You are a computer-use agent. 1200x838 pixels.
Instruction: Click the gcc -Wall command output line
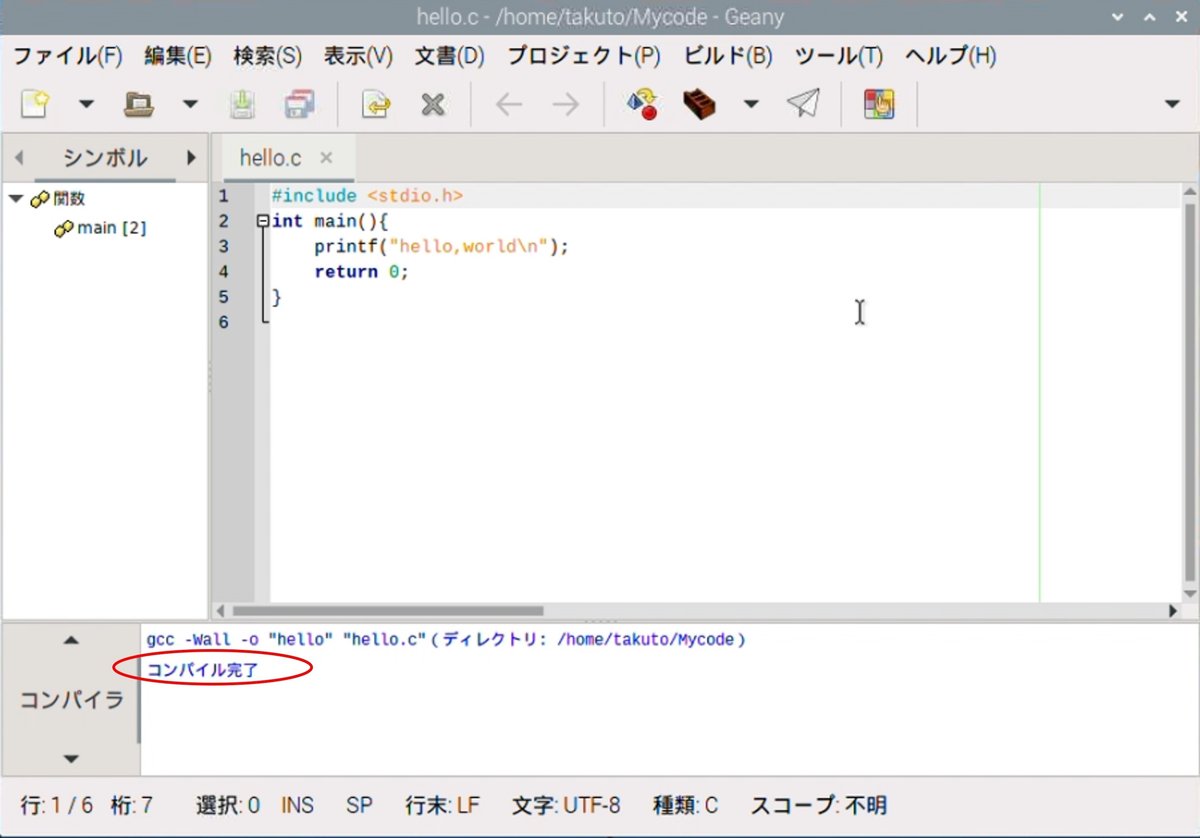coord(446,639)
